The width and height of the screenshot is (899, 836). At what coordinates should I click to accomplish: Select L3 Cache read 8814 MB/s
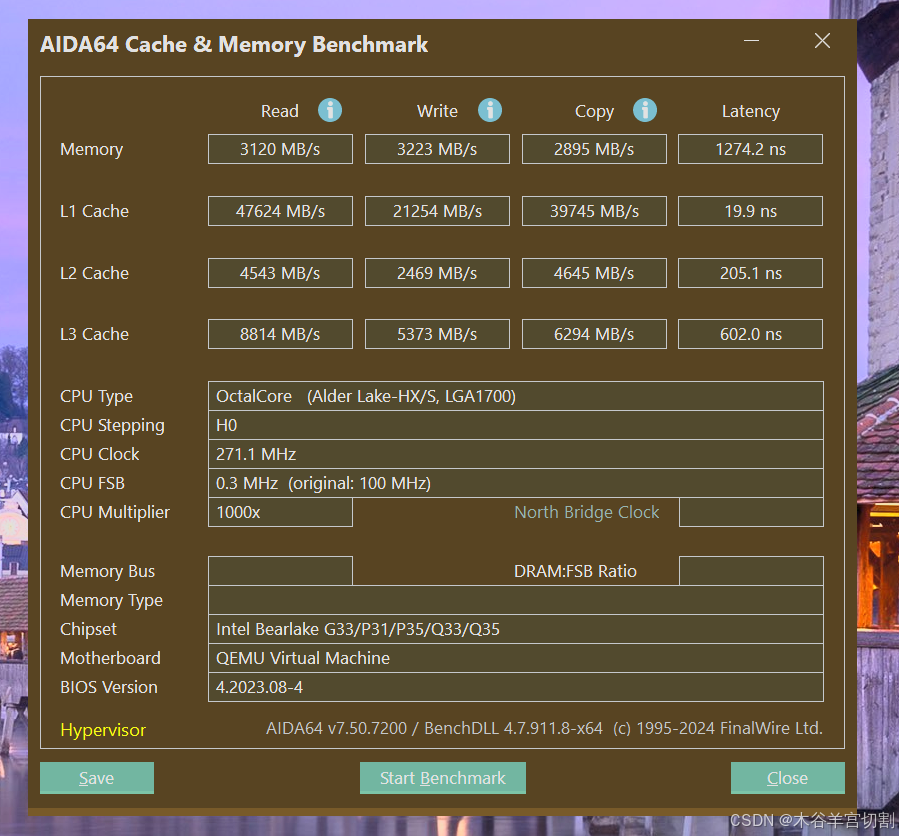point(280,334)
